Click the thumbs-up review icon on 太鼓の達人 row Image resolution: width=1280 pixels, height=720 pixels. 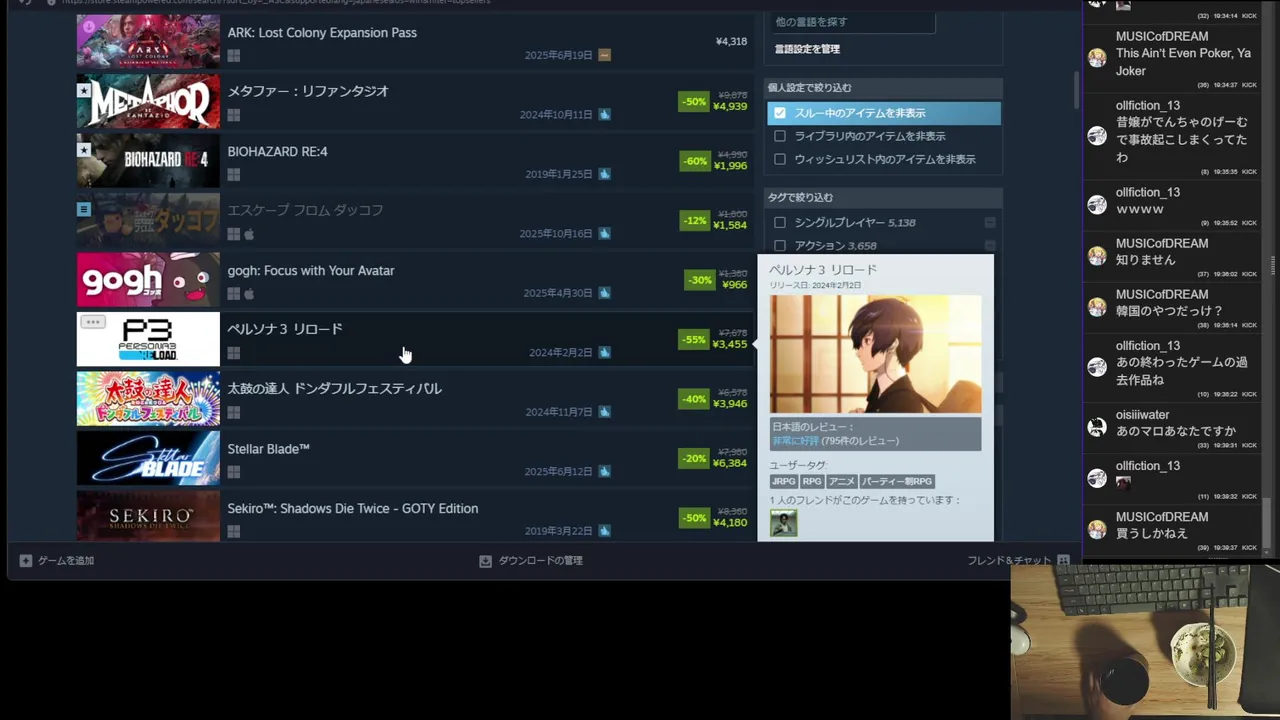coord(604,412)
